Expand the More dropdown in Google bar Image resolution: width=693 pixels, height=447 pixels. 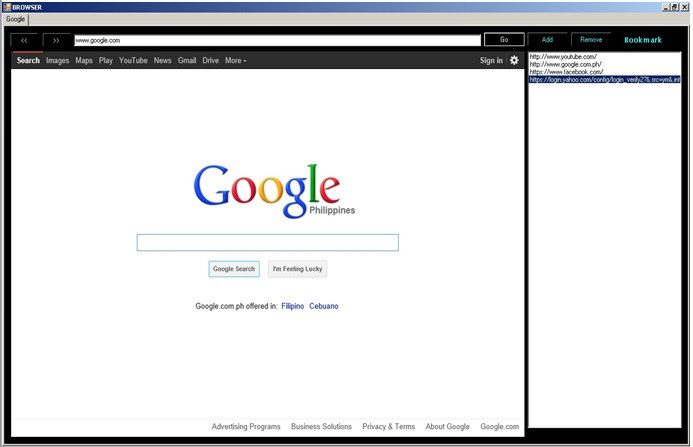(235, 60)
